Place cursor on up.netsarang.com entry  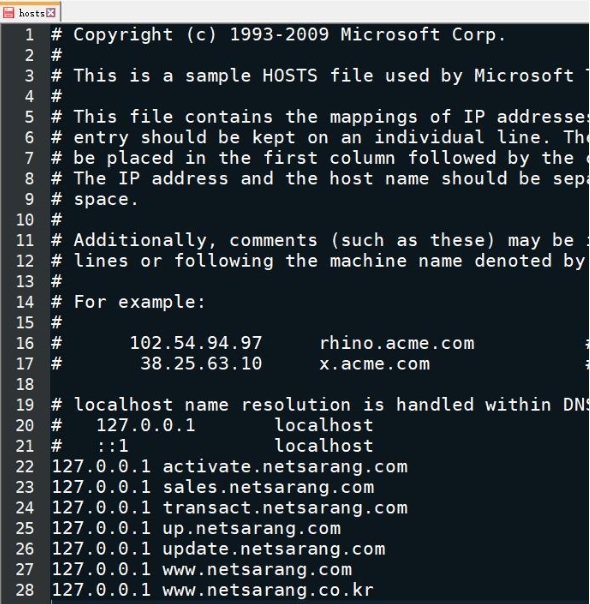point(252,528)
